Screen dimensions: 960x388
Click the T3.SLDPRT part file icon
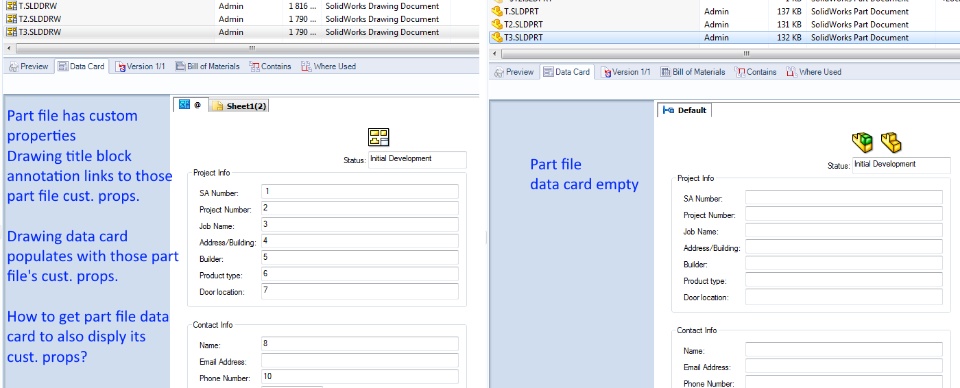497,37
